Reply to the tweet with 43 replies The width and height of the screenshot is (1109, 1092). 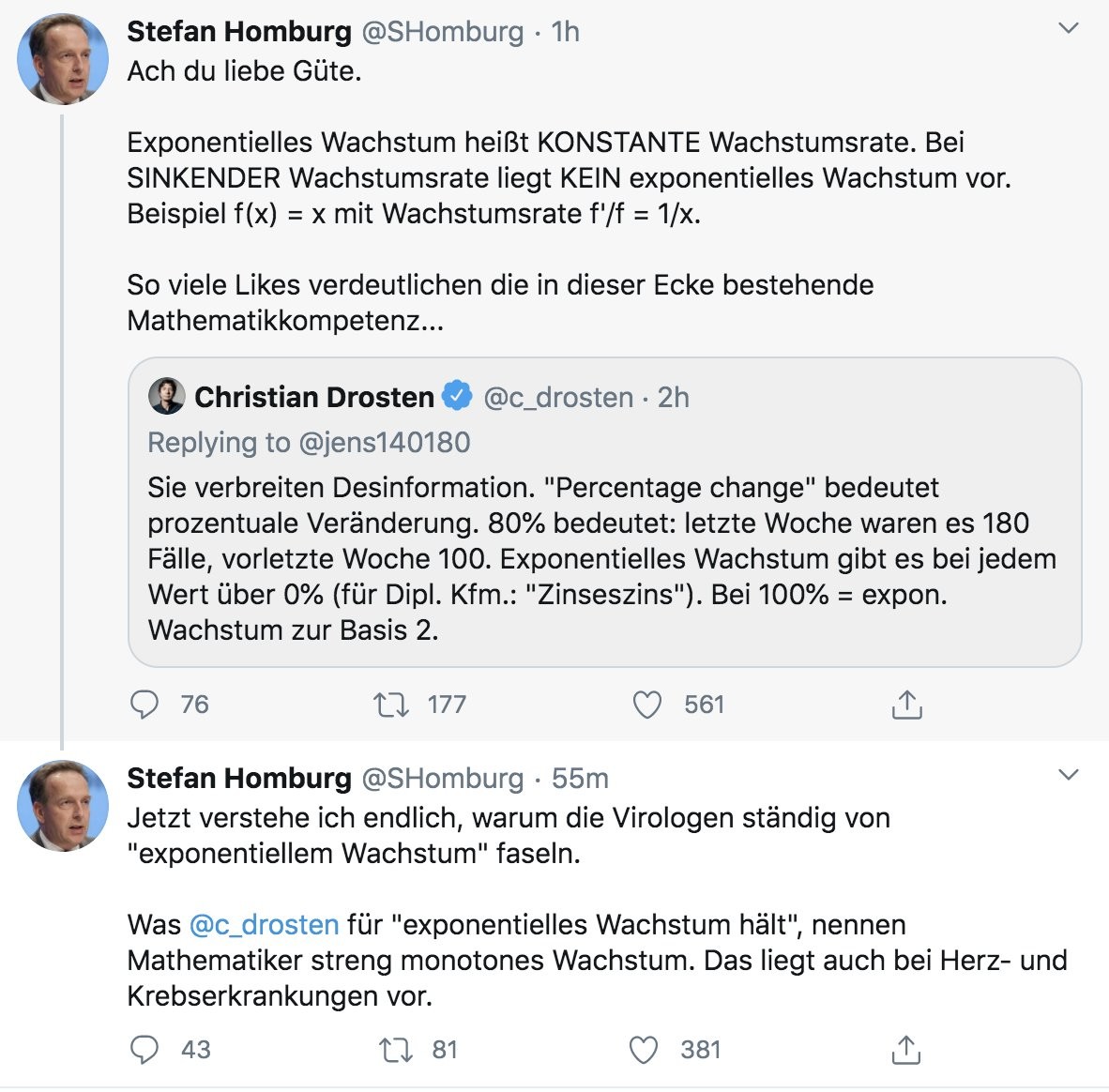[x=144, y=1050]
